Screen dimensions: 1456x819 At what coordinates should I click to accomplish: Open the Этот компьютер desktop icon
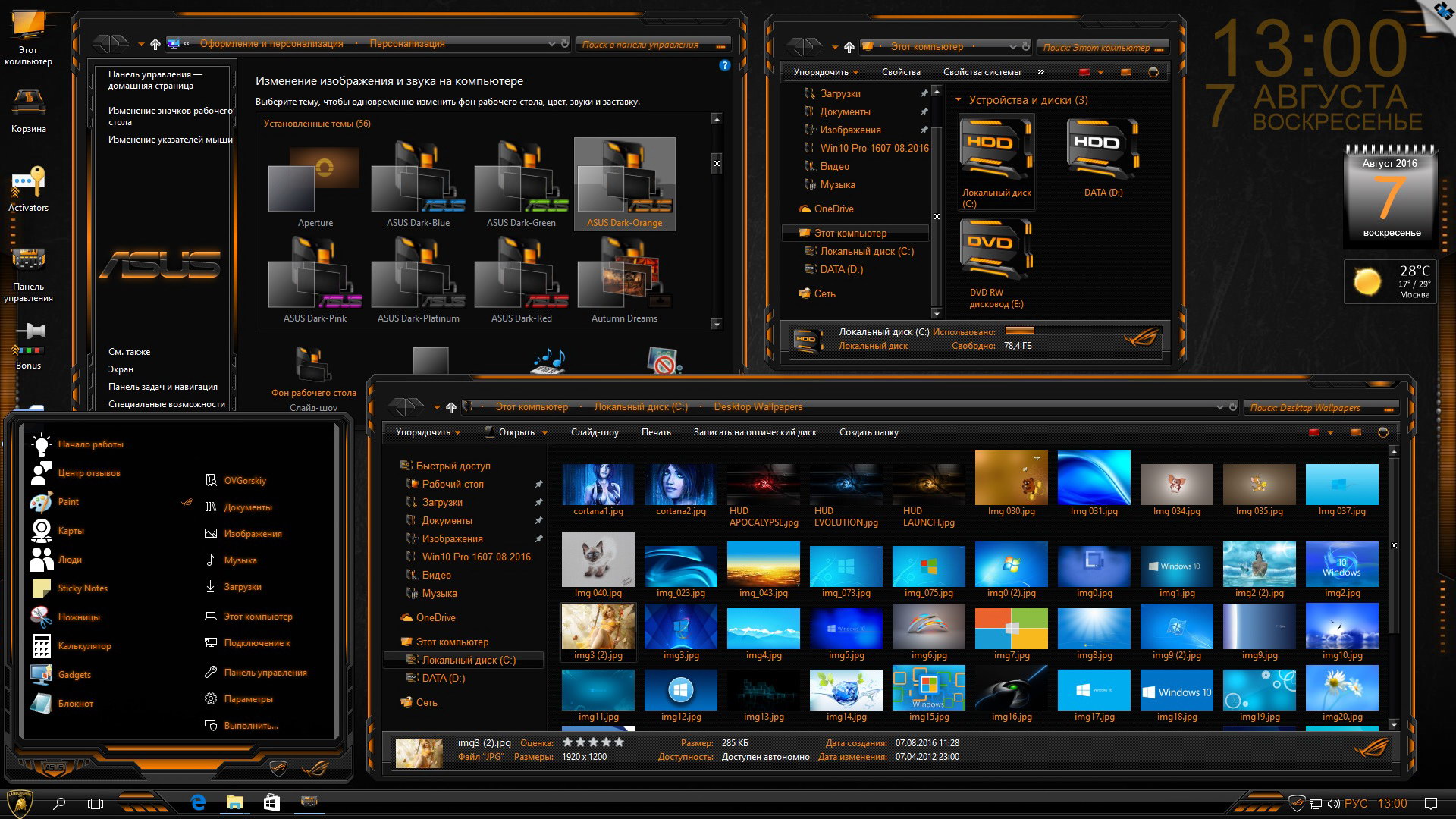tap(28, 38)
